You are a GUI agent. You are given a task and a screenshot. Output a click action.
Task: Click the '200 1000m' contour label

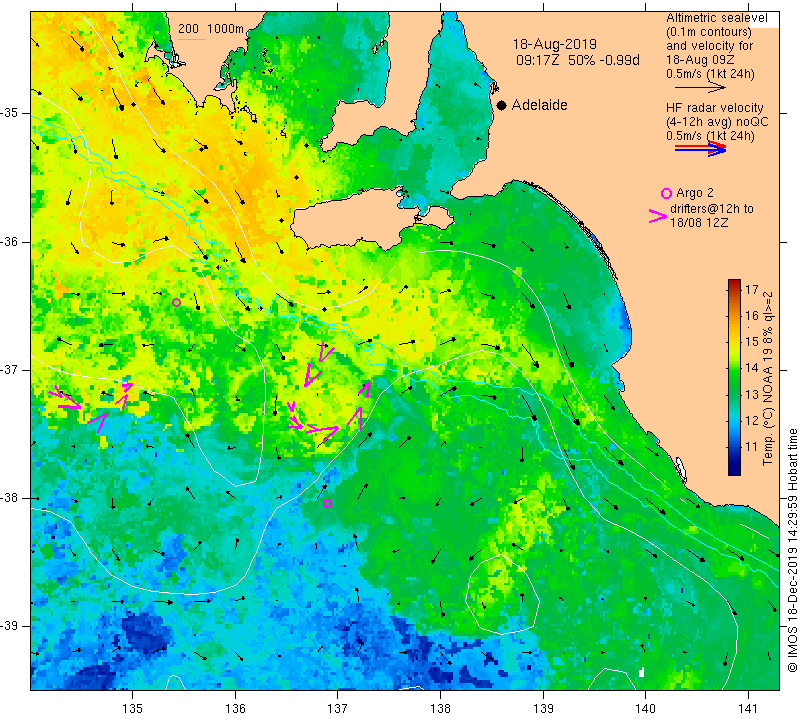pyautogui.click(x=211, y=29)
